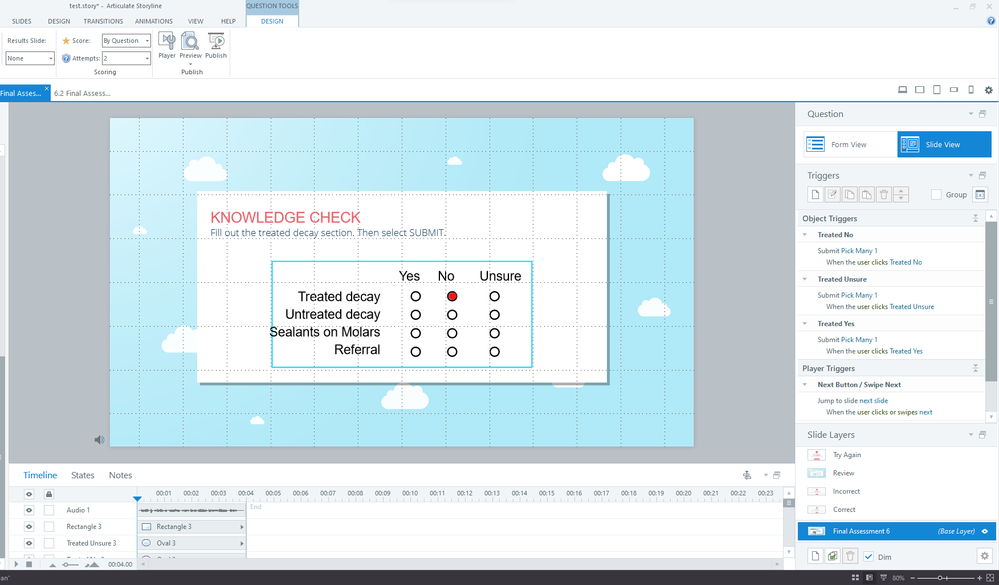Viewport: 999px width, 585px height.
Task: Toggle show/hide all timeline objects
Action: 29,494
